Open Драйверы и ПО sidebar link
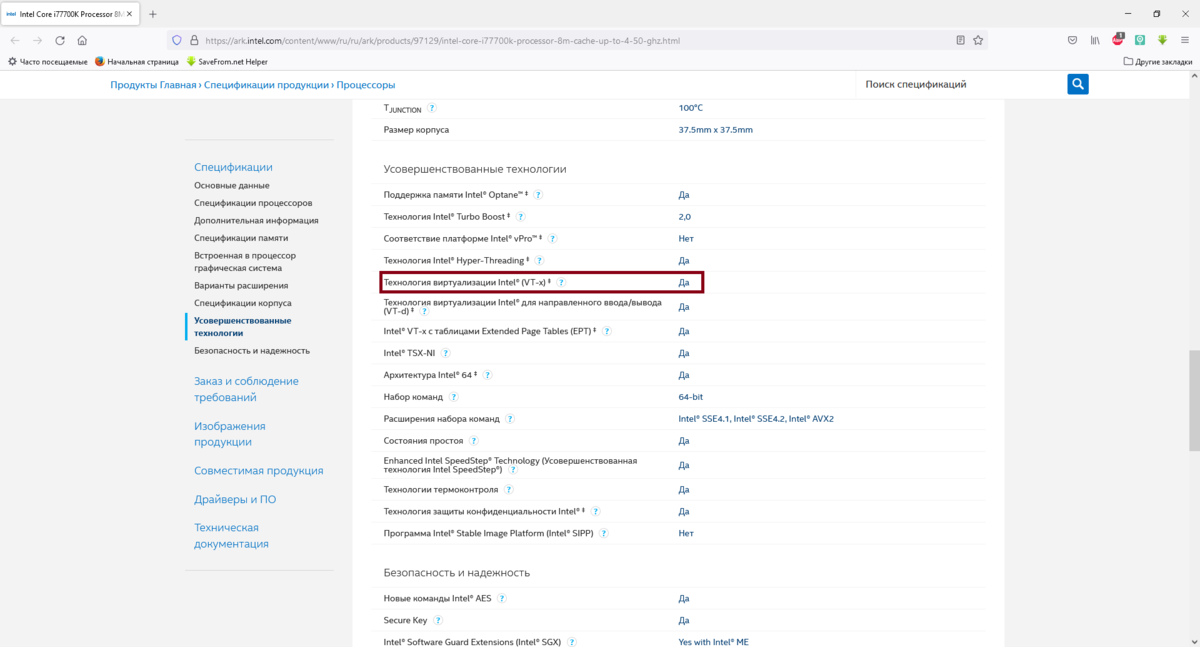This screenshot has height=647, width=1200. click(x=235, y=499)
